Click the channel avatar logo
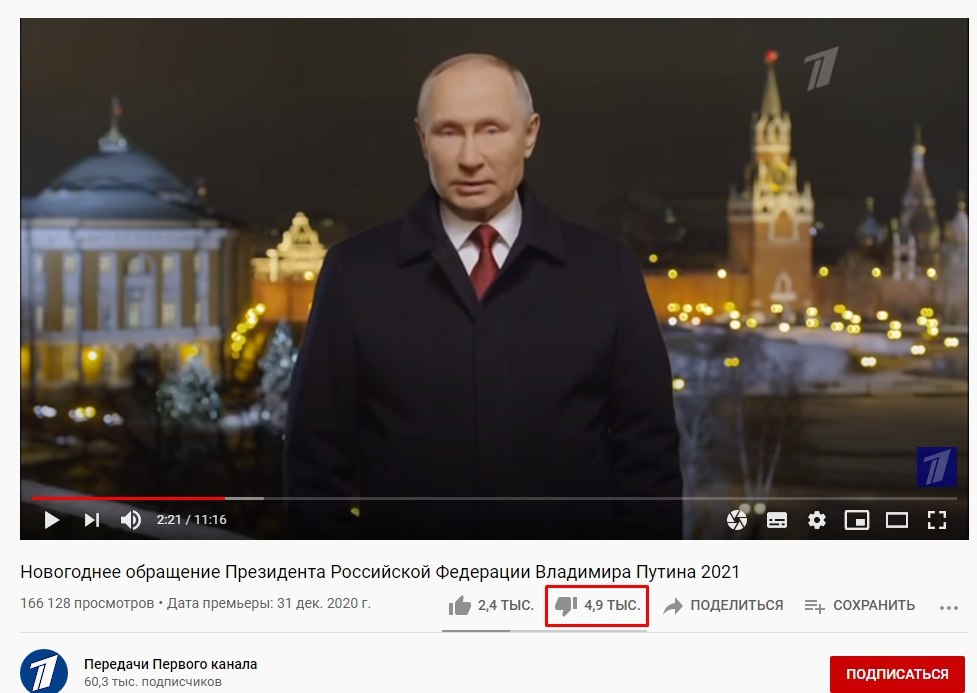The height and width of the screenshot is (693, 977). coord(44,672)
